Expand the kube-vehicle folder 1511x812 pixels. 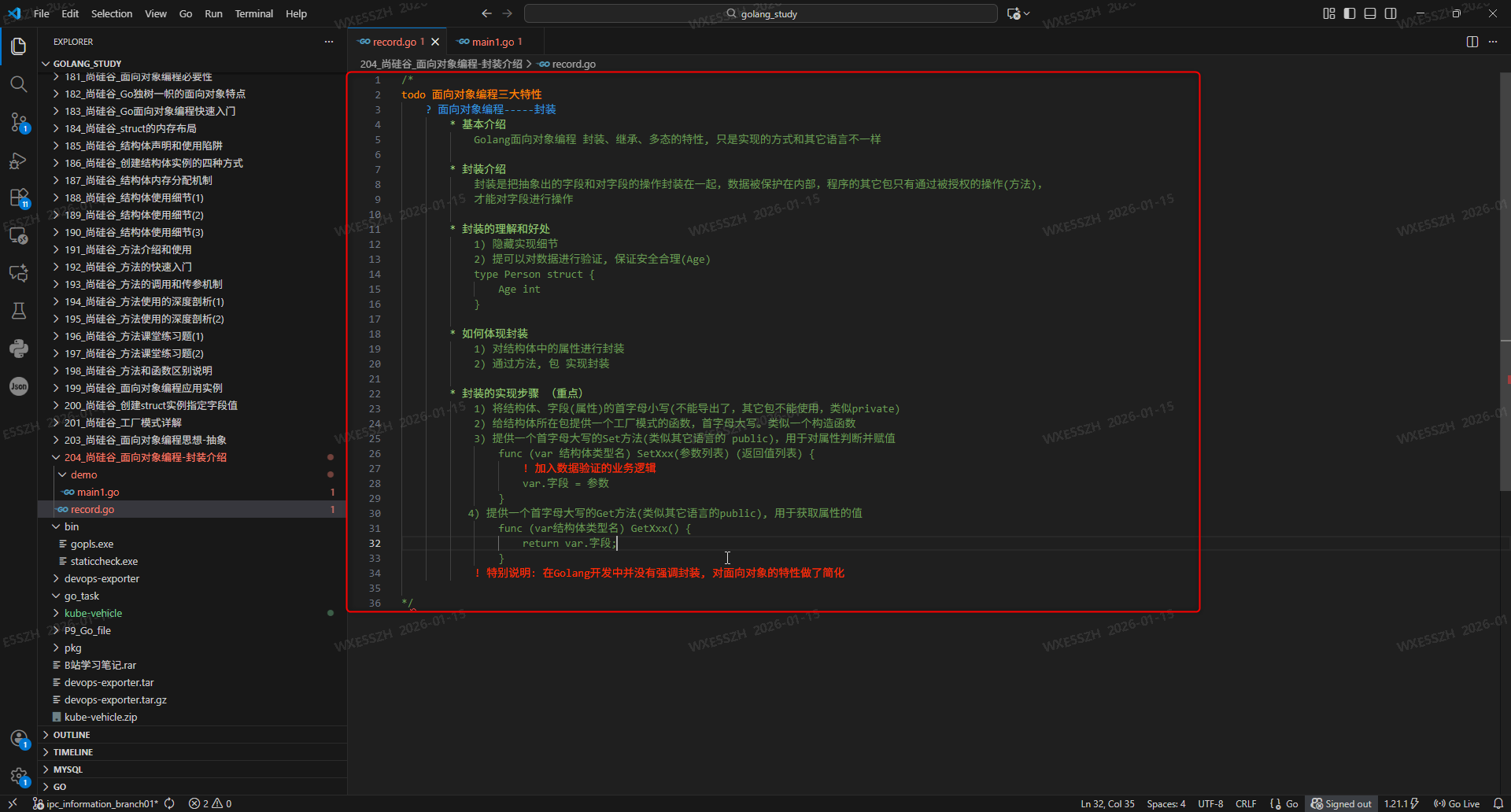tap(192, 613)
